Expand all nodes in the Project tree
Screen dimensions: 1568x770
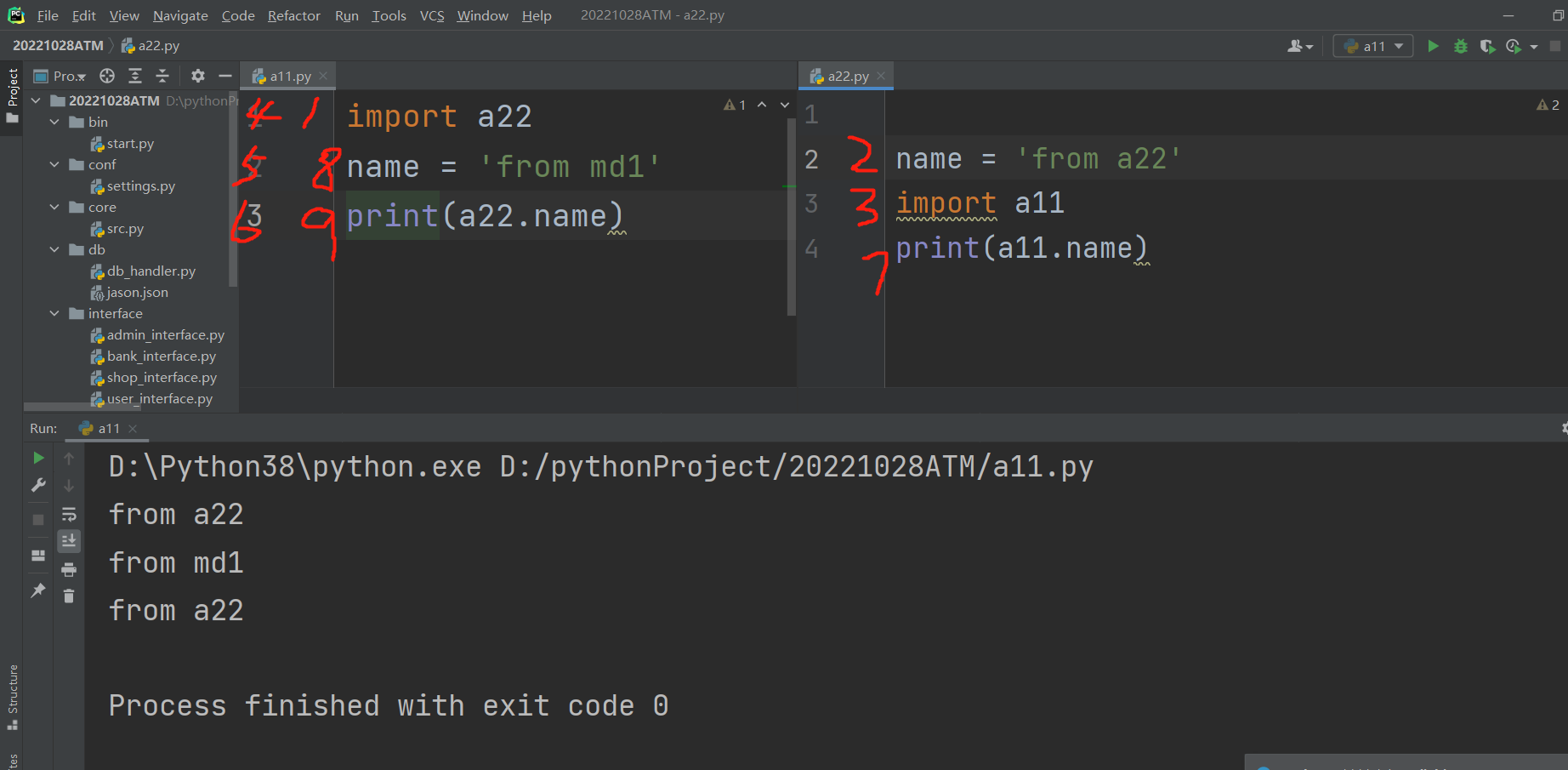pyautogui.click(x=135, y=76)
